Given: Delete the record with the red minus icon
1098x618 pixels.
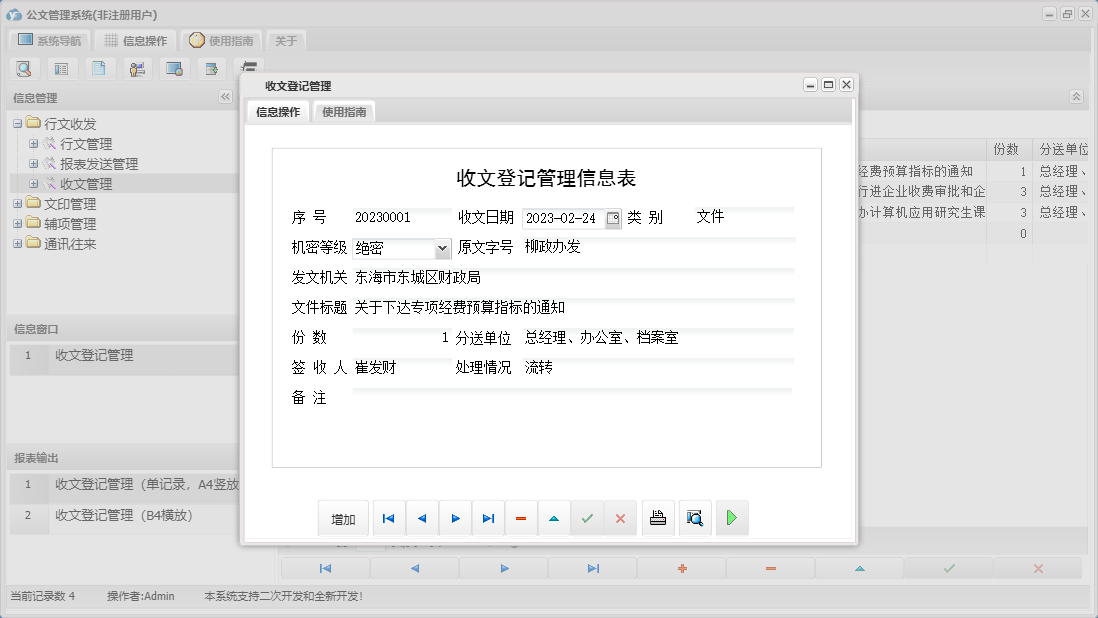Looking at the screenshot, I should (x=521, y=518).
